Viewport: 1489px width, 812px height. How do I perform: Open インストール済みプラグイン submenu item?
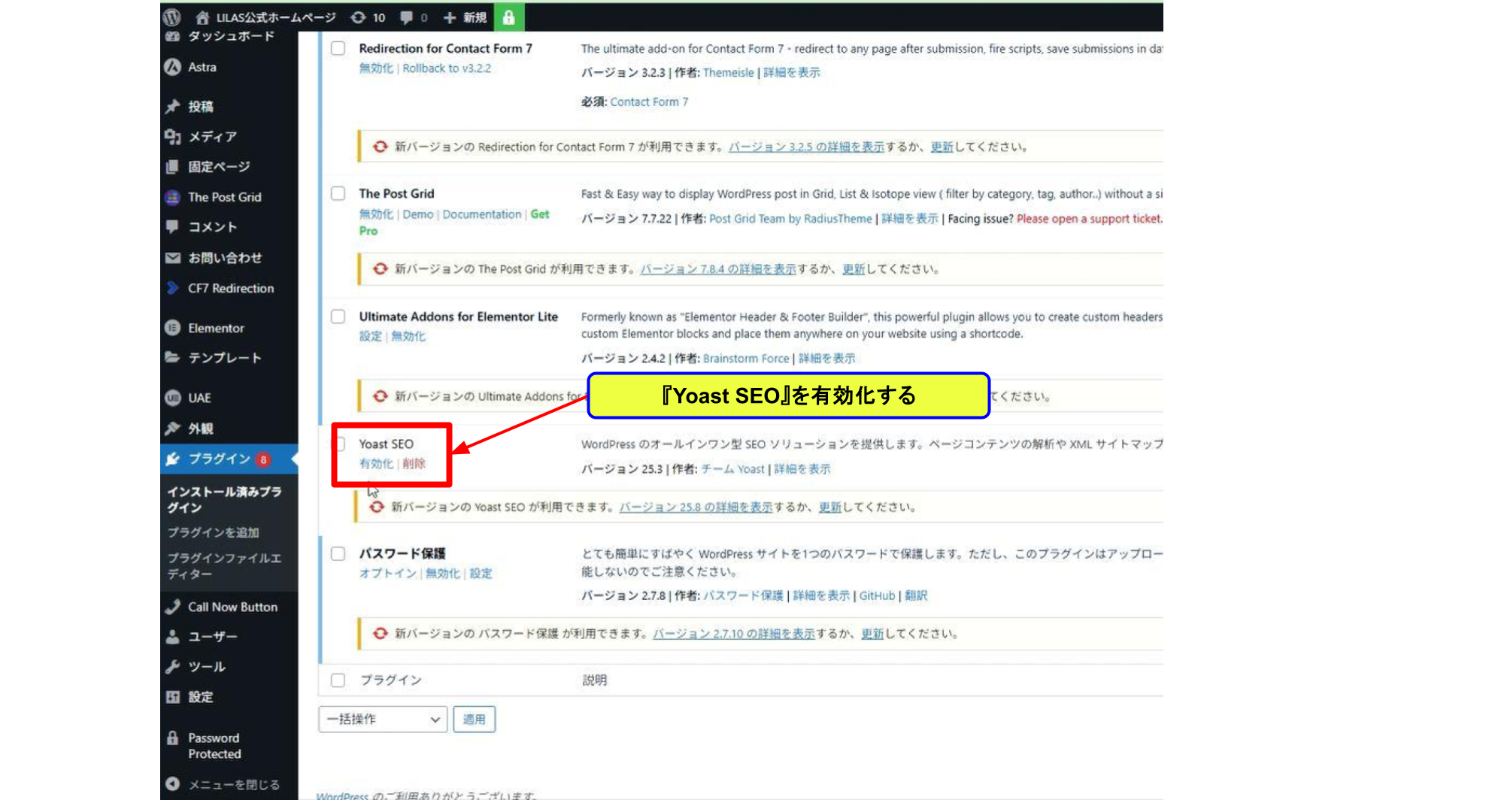click(224, 499)
